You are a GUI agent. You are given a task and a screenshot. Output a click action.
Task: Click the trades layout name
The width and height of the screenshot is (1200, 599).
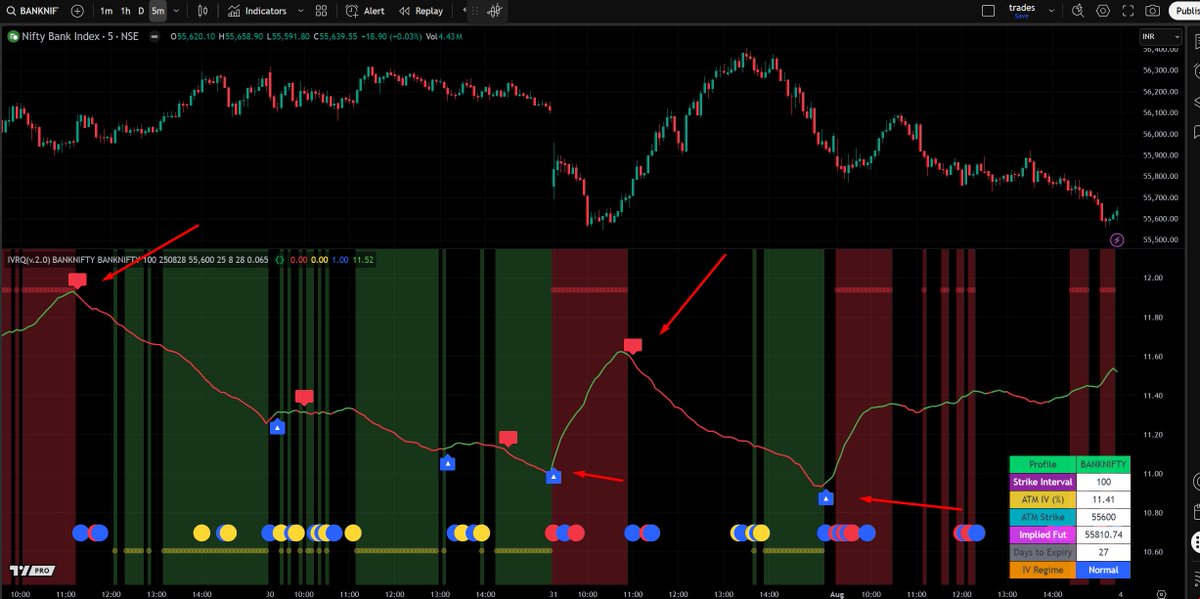pyautogui.click(x=1021, y=8)
